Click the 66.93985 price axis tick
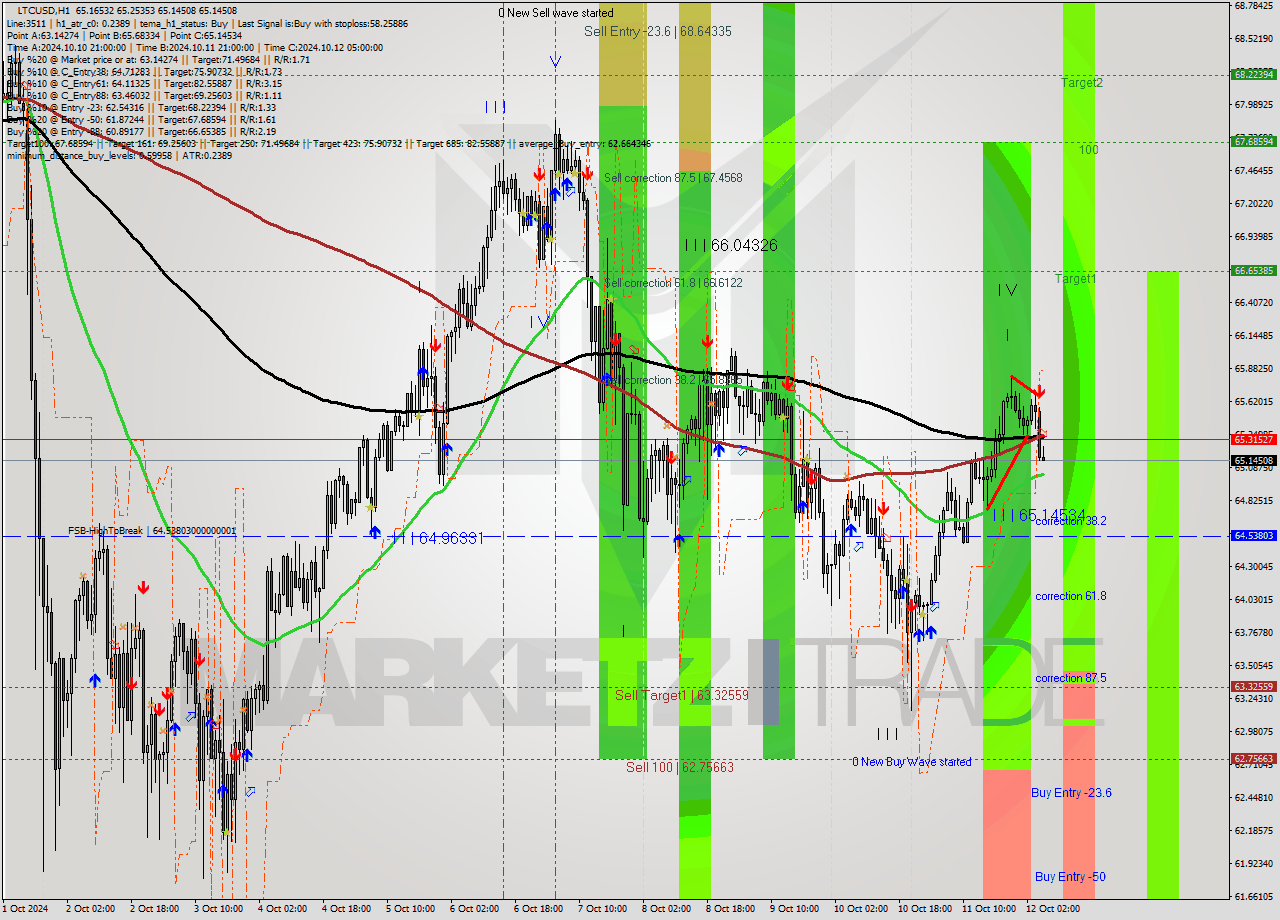 click(1254, 237)
